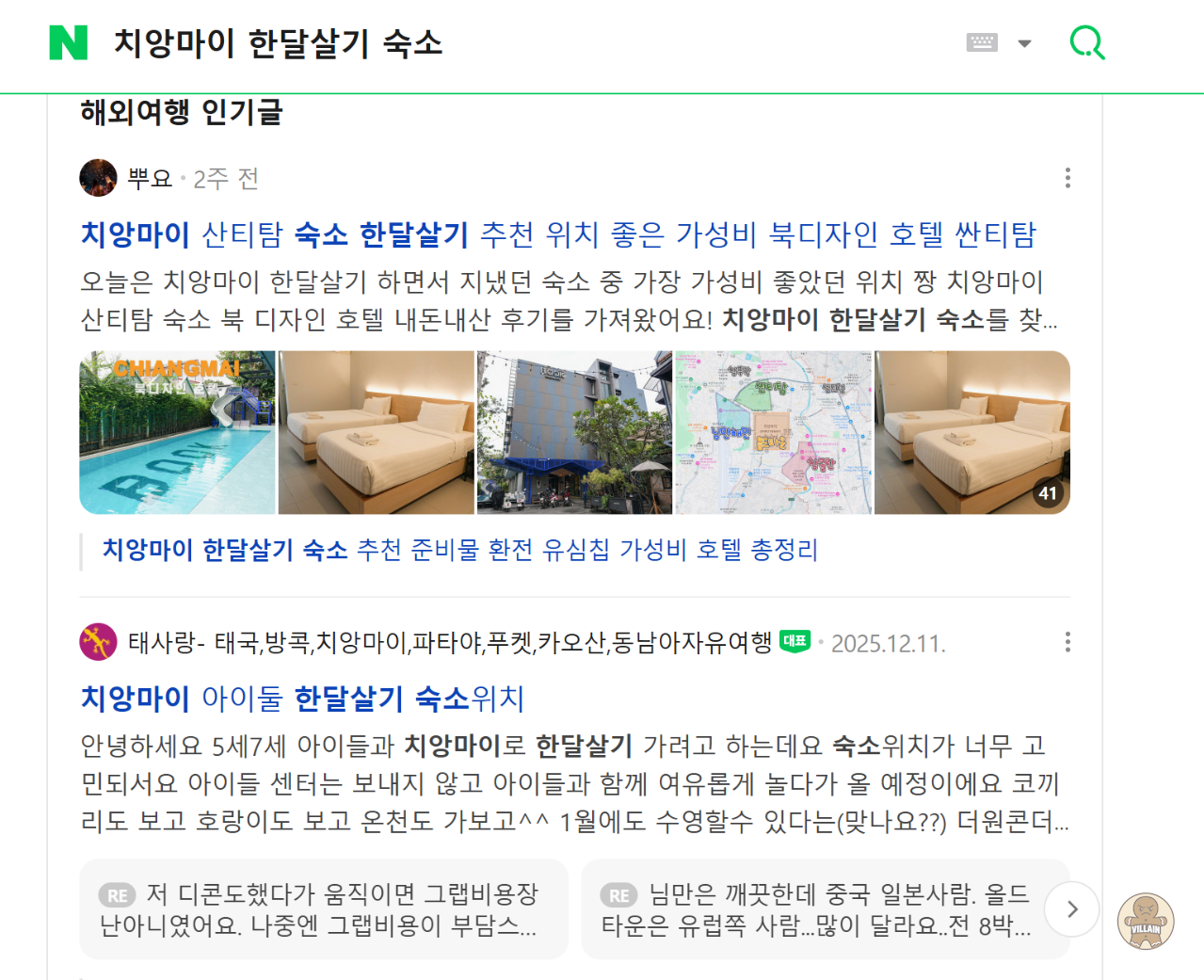Open related link 준비물 환전 유심칩 총정리
Viewport: 1204px width, 980px height.
click(x=460, y=550)
